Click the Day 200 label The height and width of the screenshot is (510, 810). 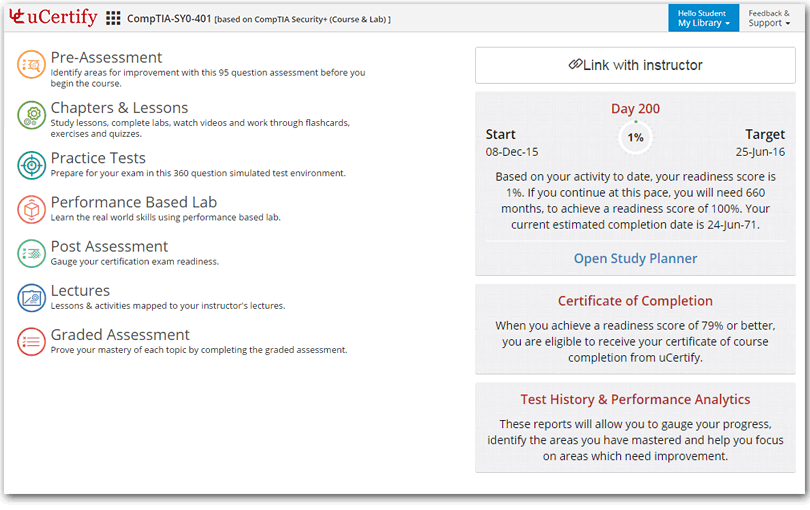pos(635,109)
